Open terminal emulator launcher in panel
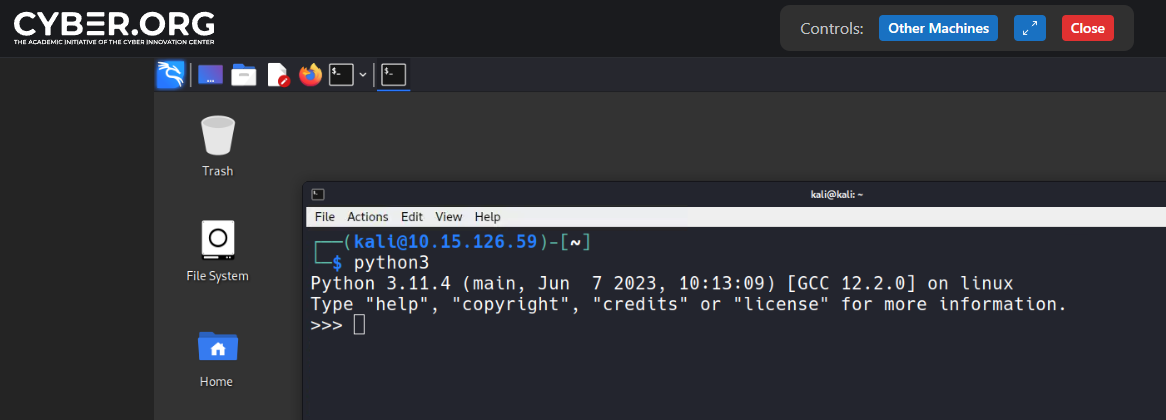The height and width of the screenshot is (420, 1166). (x=341, y=75)
